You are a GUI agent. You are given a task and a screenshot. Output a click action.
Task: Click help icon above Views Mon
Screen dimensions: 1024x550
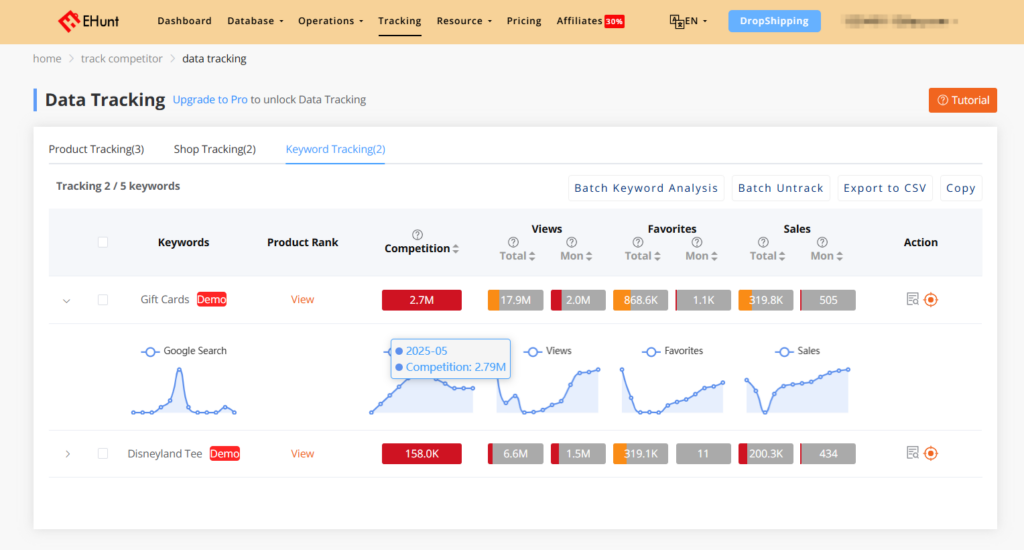(x=571, y=242)
